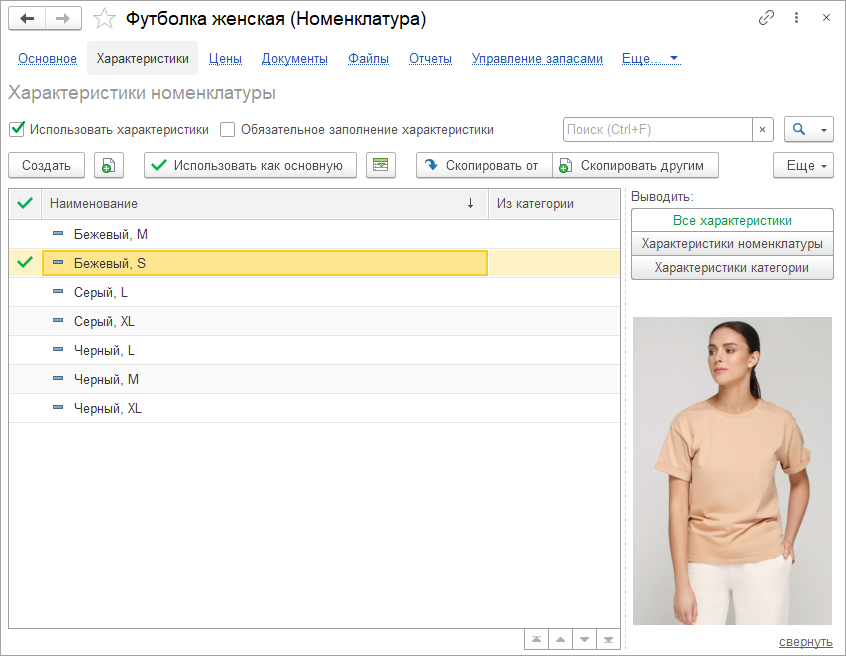Move to the first row arrow
846x656 pixels.
point(537,640)
